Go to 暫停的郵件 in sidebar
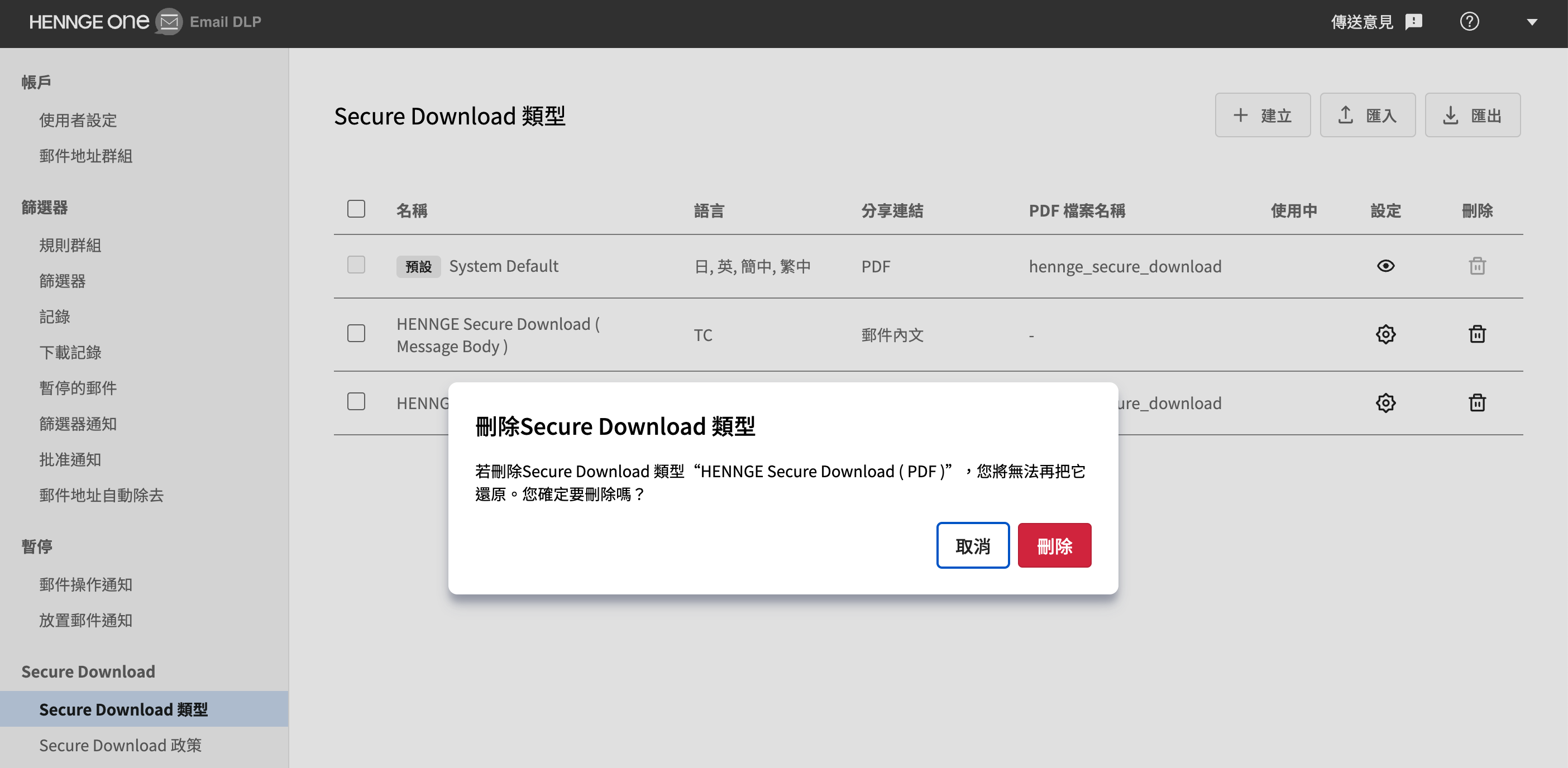Screen dimensions: 1568x768 coord(78,388)
